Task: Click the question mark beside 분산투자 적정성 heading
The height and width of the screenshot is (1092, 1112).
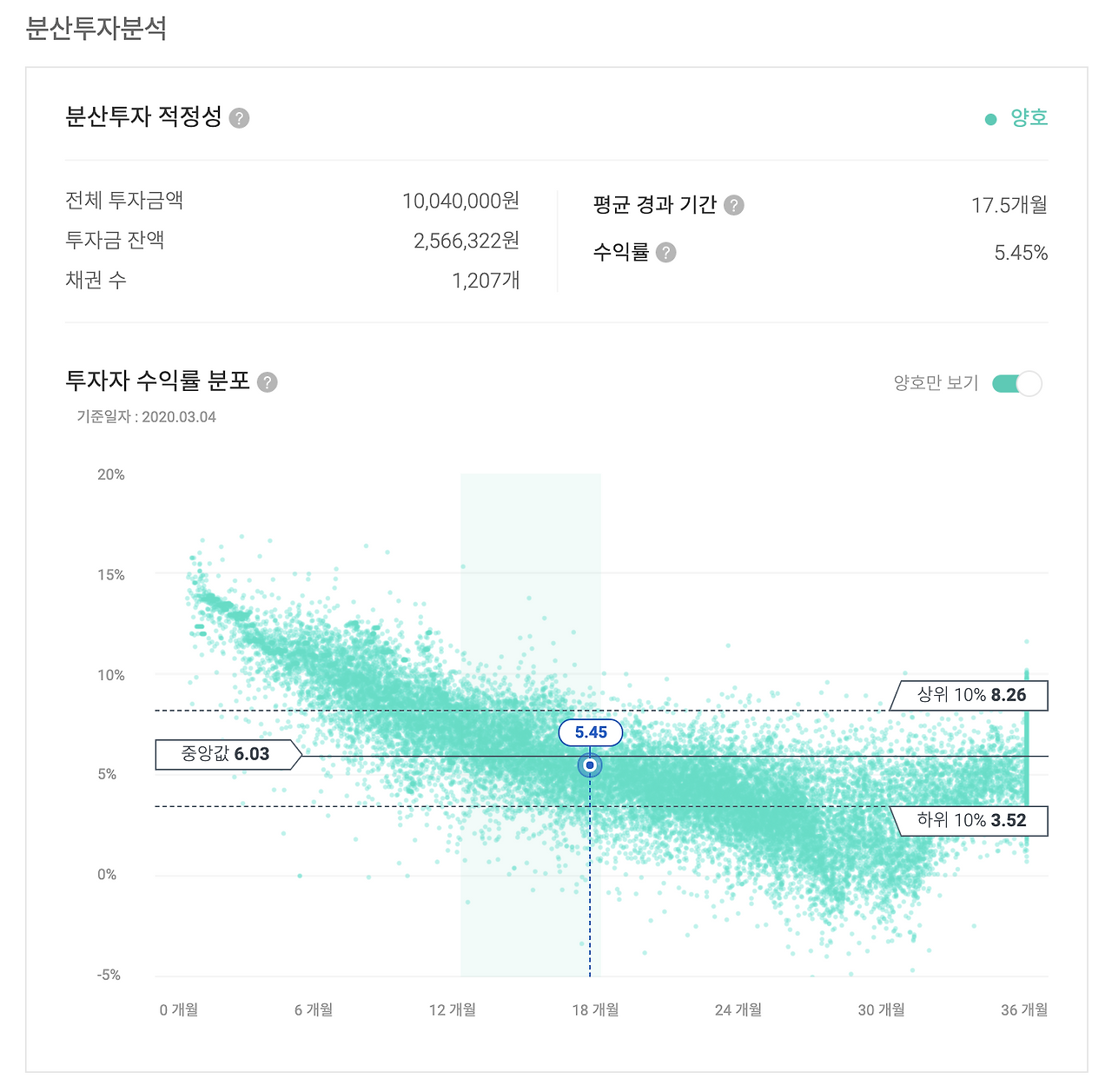Action: pyautogui.click(x=241, y=118)
